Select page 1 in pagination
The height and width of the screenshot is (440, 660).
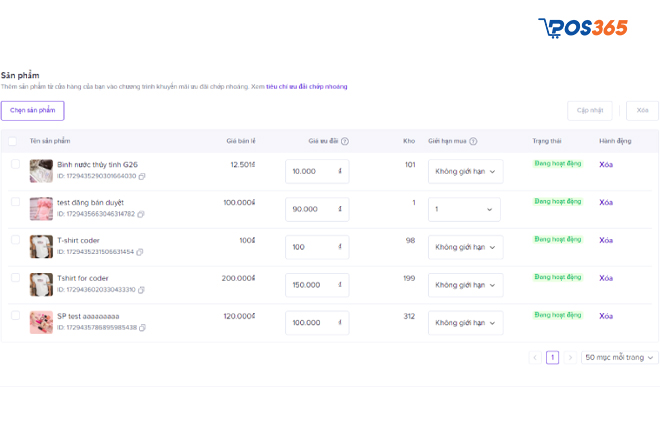coord(552,357)
